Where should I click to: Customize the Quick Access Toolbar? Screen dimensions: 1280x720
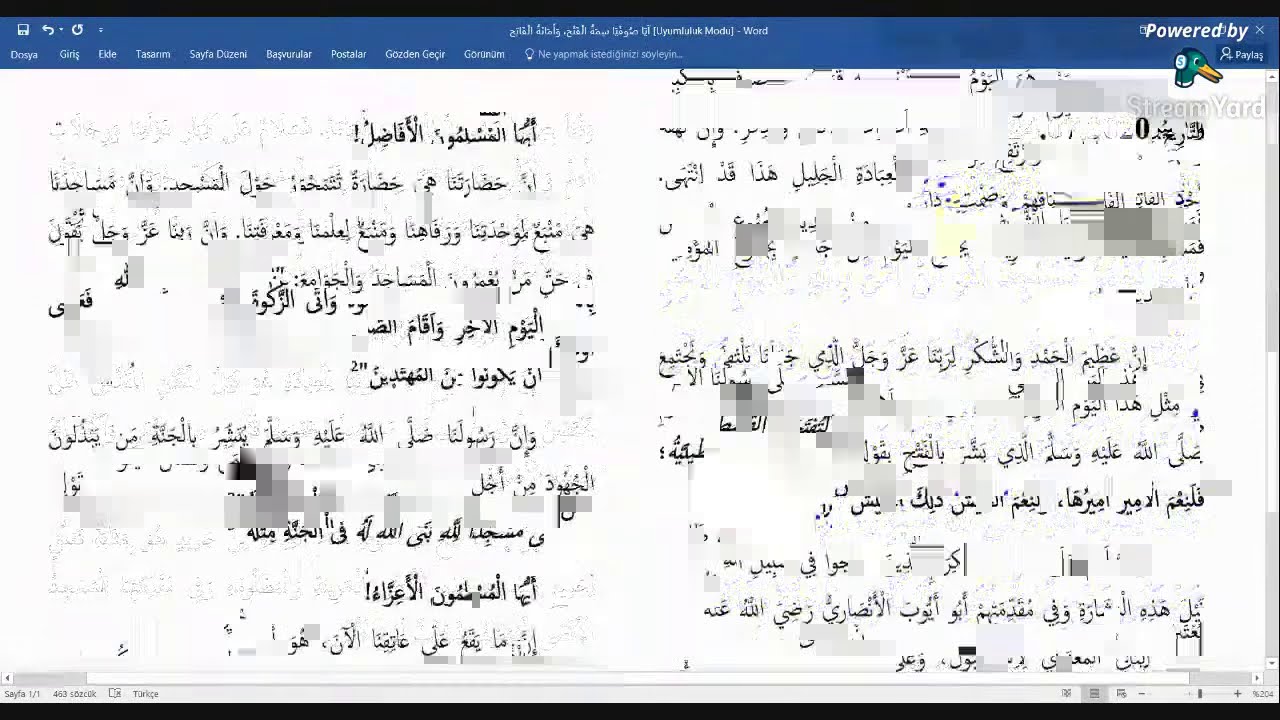100,31
